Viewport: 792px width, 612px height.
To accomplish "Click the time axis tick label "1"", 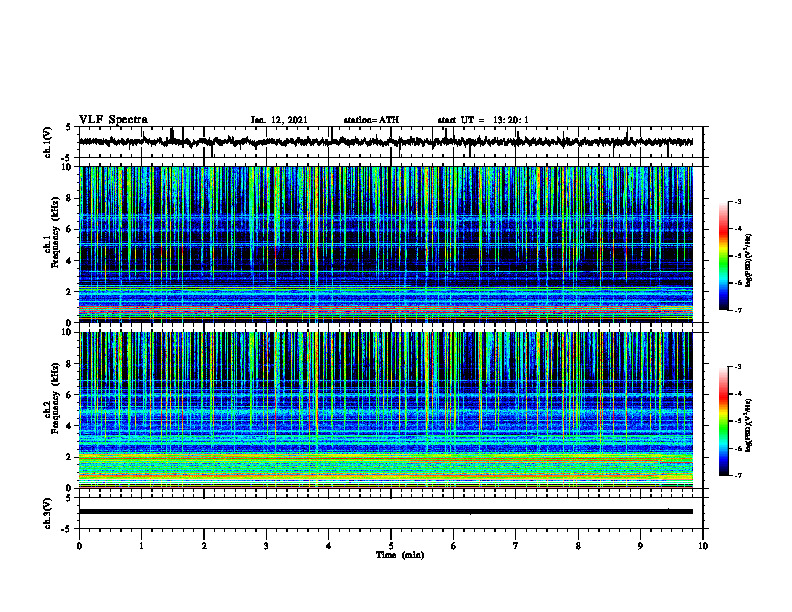I will 141,546.
